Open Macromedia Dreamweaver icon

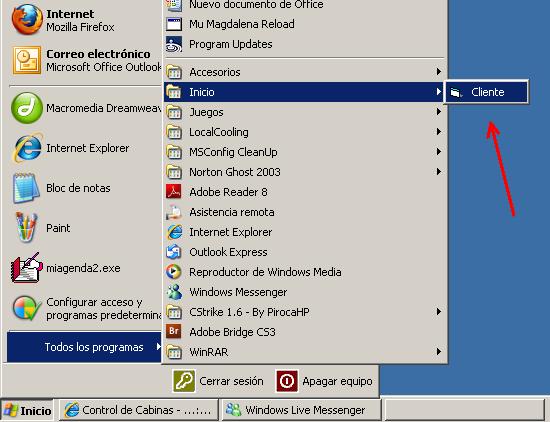27,108
